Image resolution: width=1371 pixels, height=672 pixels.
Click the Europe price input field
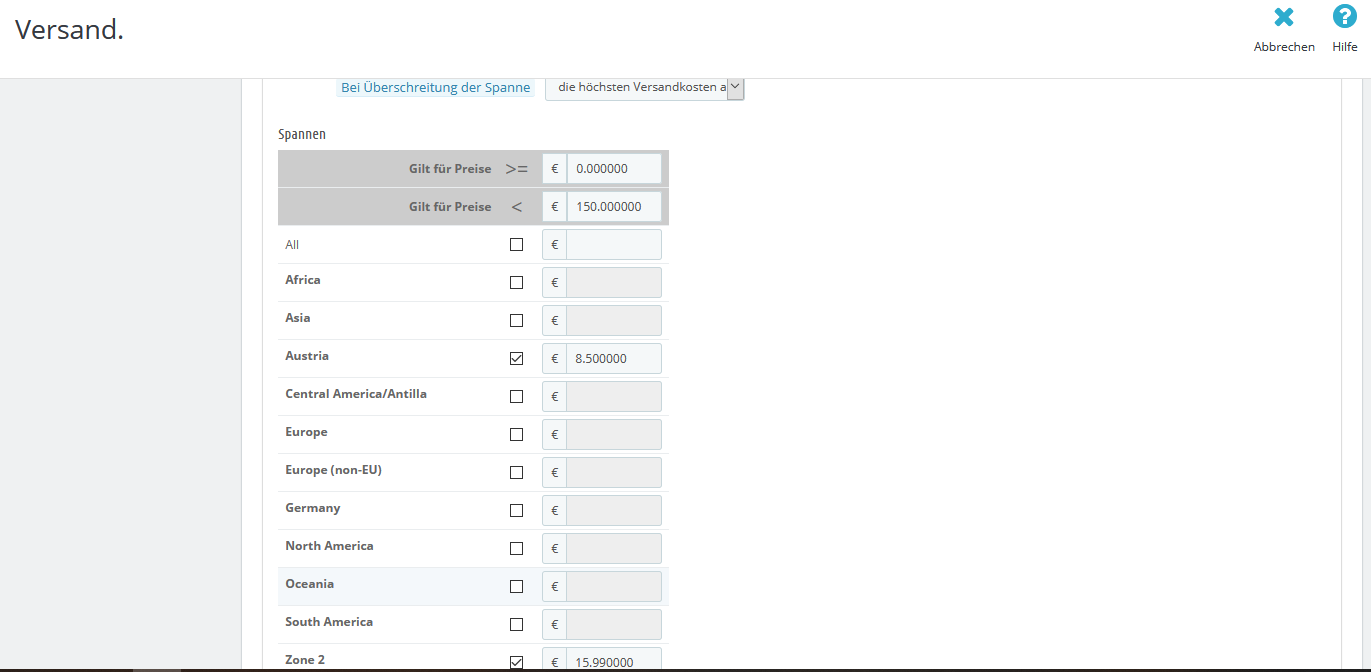point(614,434)
